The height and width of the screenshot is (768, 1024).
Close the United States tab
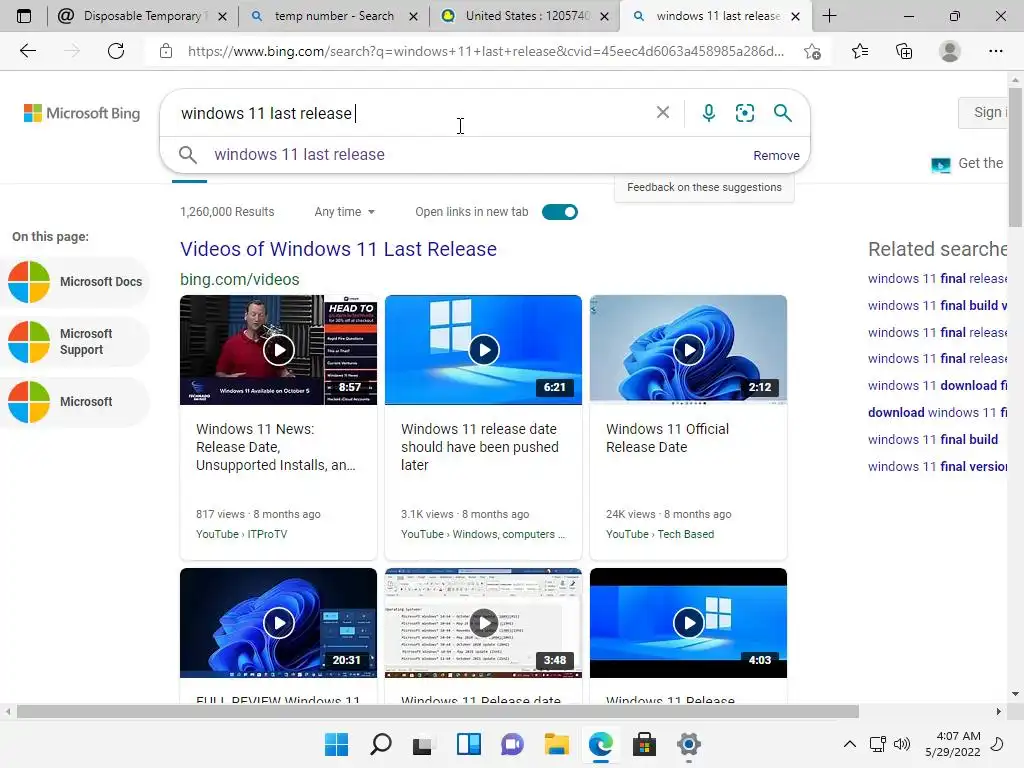pos(605,16)
